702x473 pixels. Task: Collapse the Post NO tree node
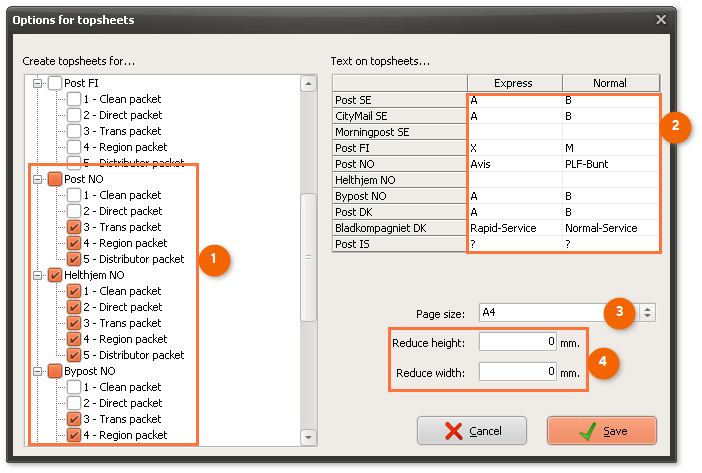[38, 179]
